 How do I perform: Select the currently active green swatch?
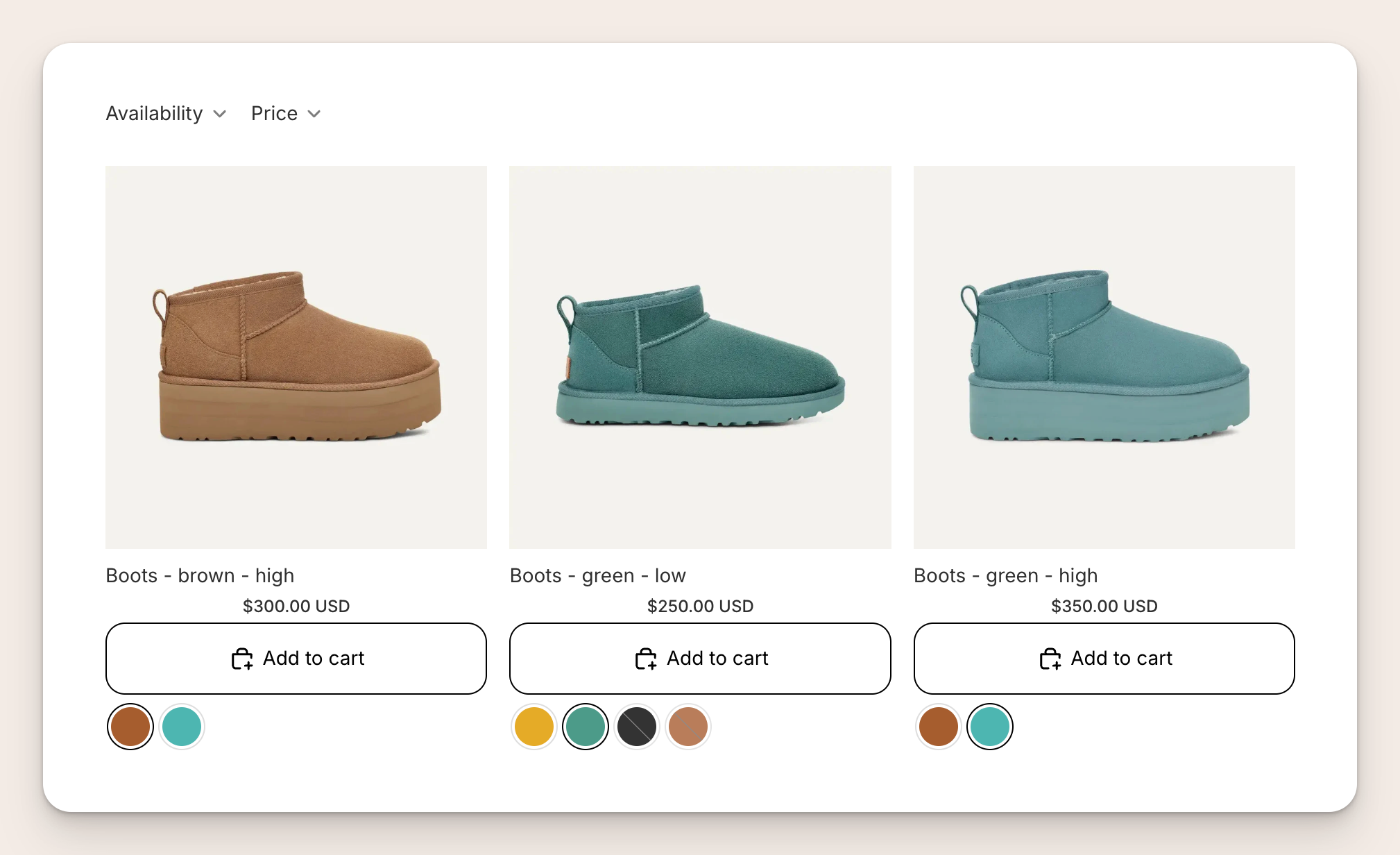[585, 726]
